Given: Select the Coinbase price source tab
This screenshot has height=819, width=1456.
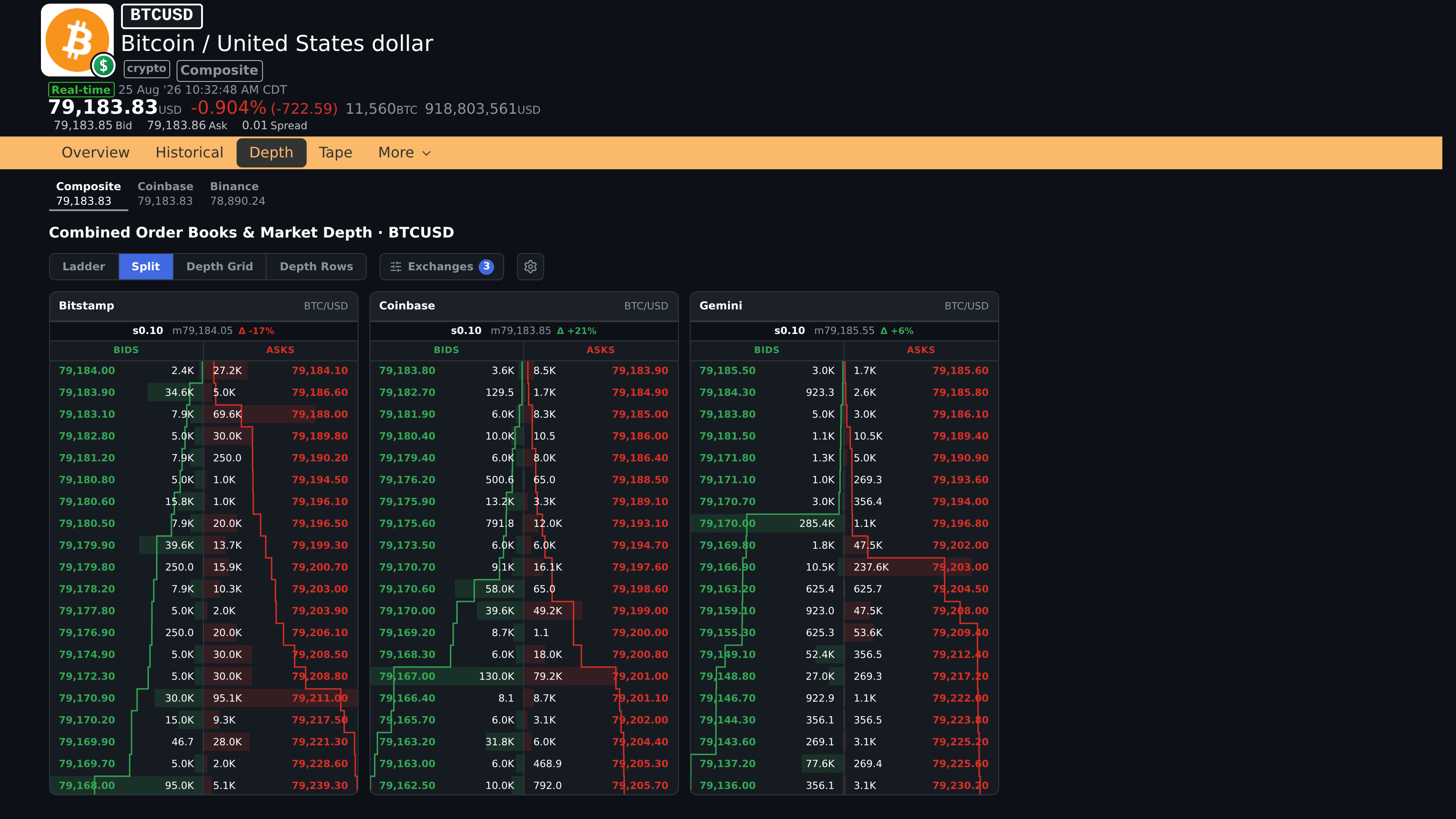Looking at the screenshot, I should [x=165, y=194].
